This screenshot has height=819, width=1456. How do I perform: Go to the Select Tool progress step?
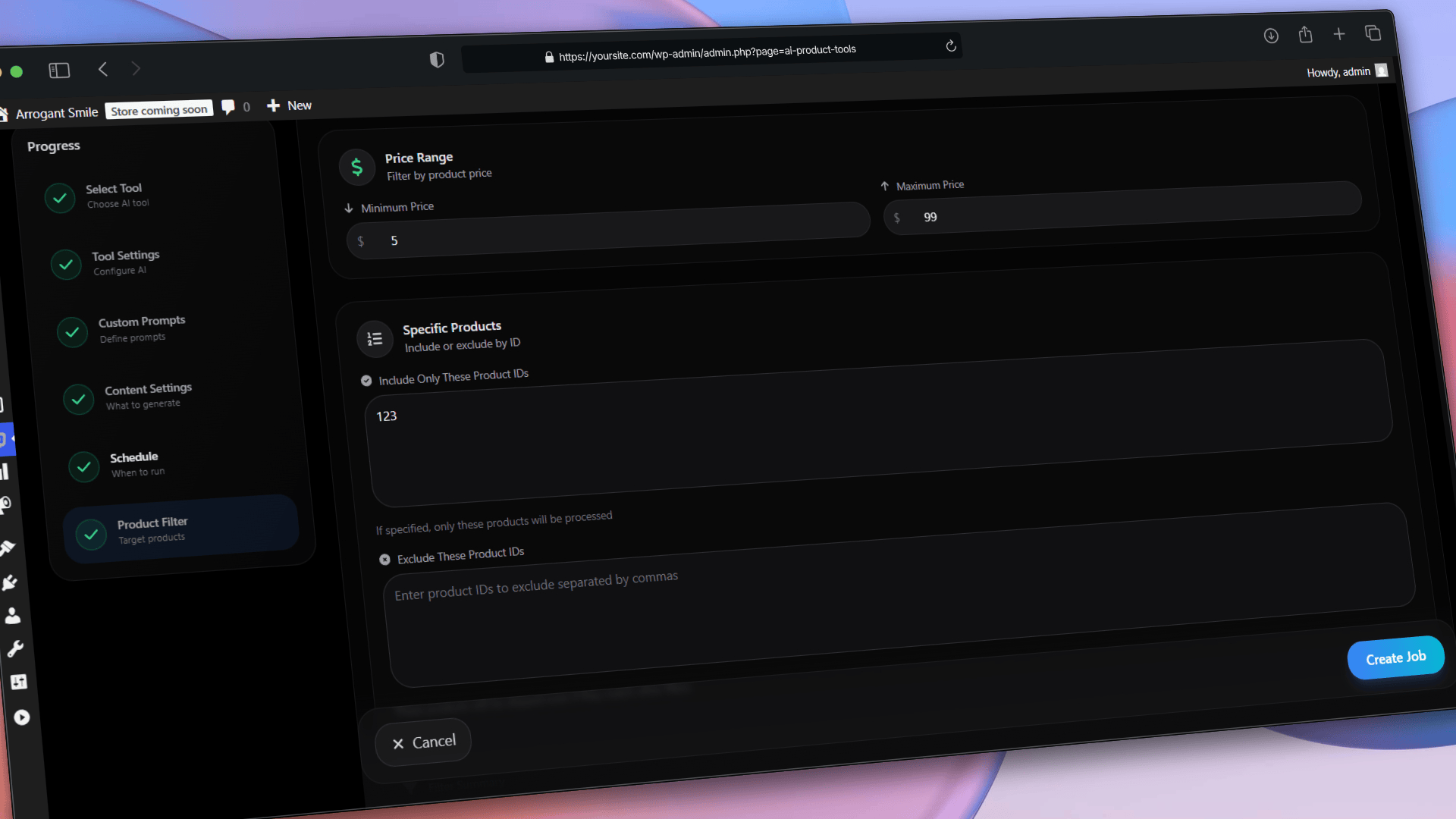coord(114,195)
